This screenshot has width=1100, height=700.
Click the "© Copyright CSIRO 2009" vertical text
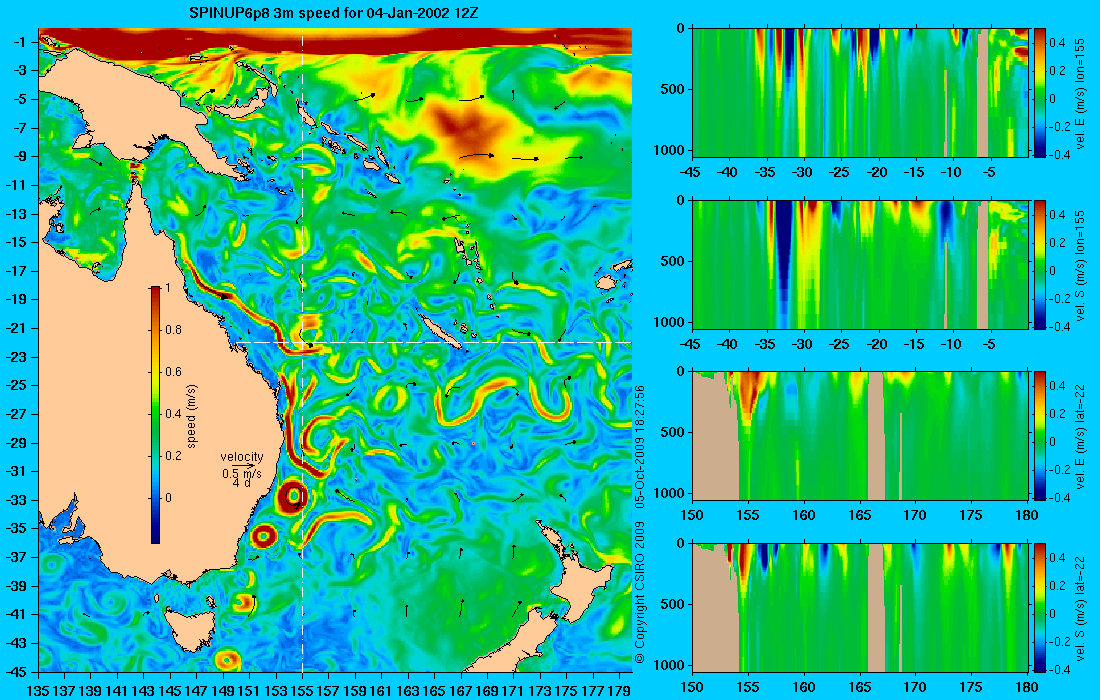[x=639, y=593]
